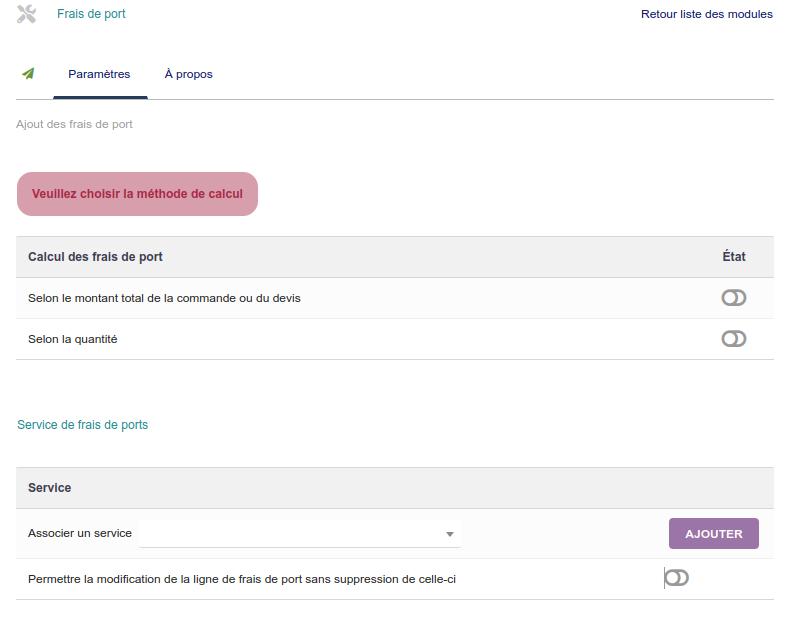Click the 'Selon le montant total' row label
The height and width of the screenshot is (621, 793).
point(164,298)
